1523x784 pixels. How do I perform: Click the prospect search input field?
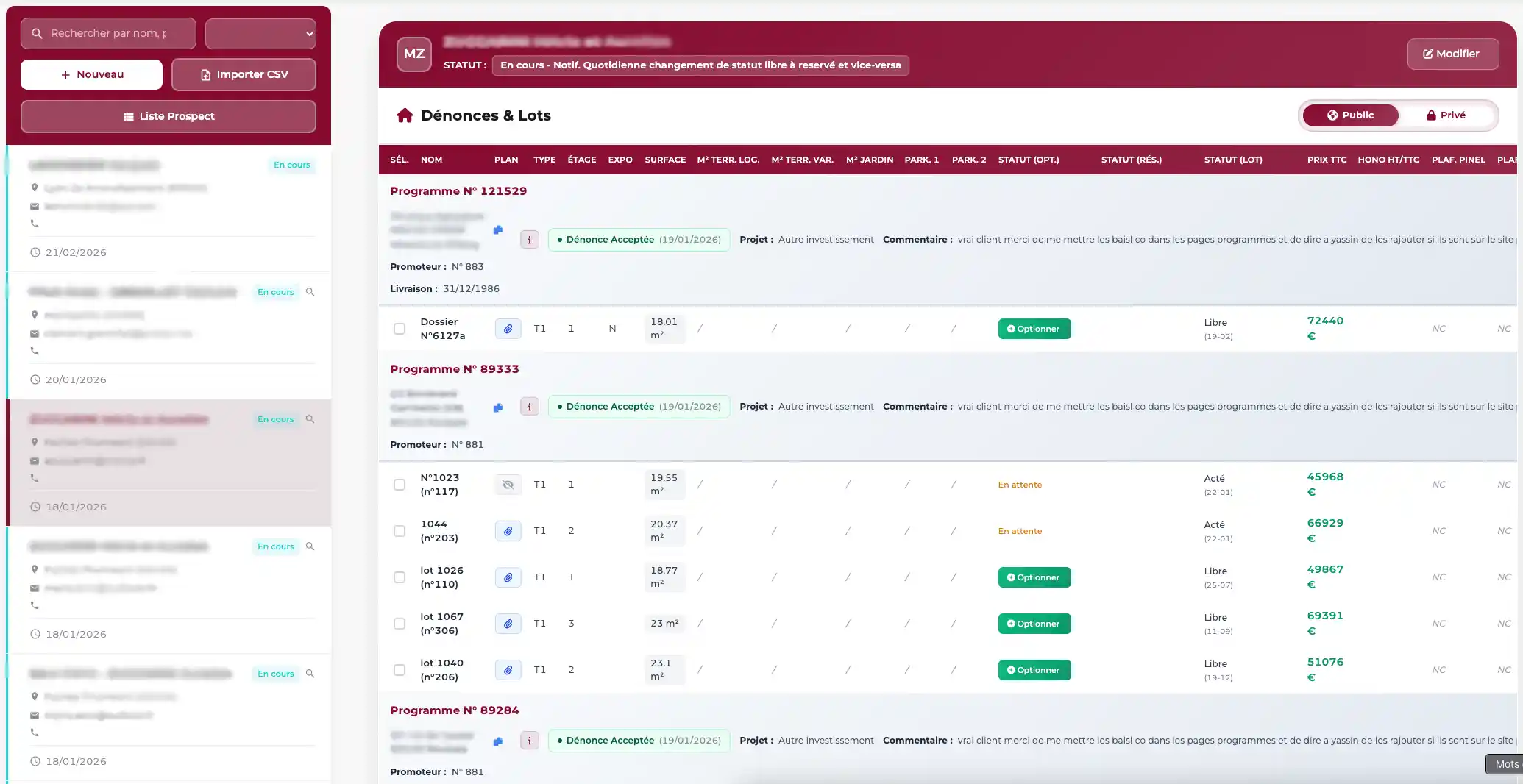108,34
